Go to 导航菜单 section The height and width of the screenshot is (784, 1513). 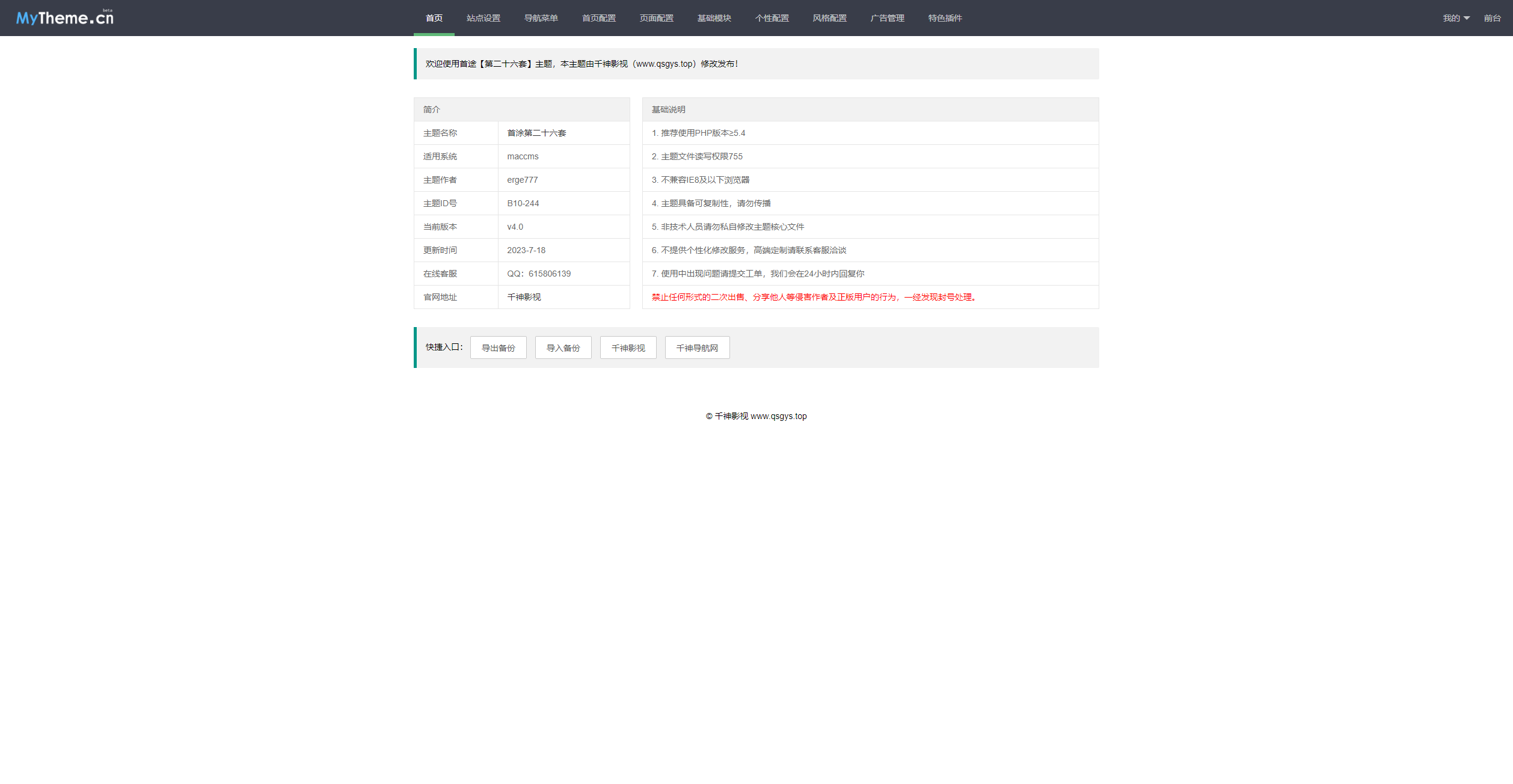coord(541,18)
